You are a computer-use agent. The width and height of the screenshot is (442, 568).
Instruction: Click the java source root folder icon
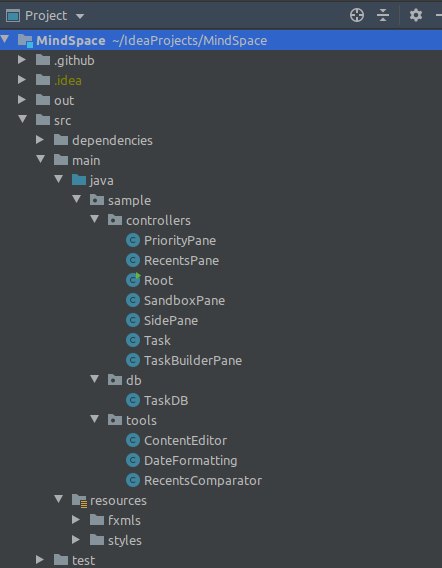coord(79,180)
